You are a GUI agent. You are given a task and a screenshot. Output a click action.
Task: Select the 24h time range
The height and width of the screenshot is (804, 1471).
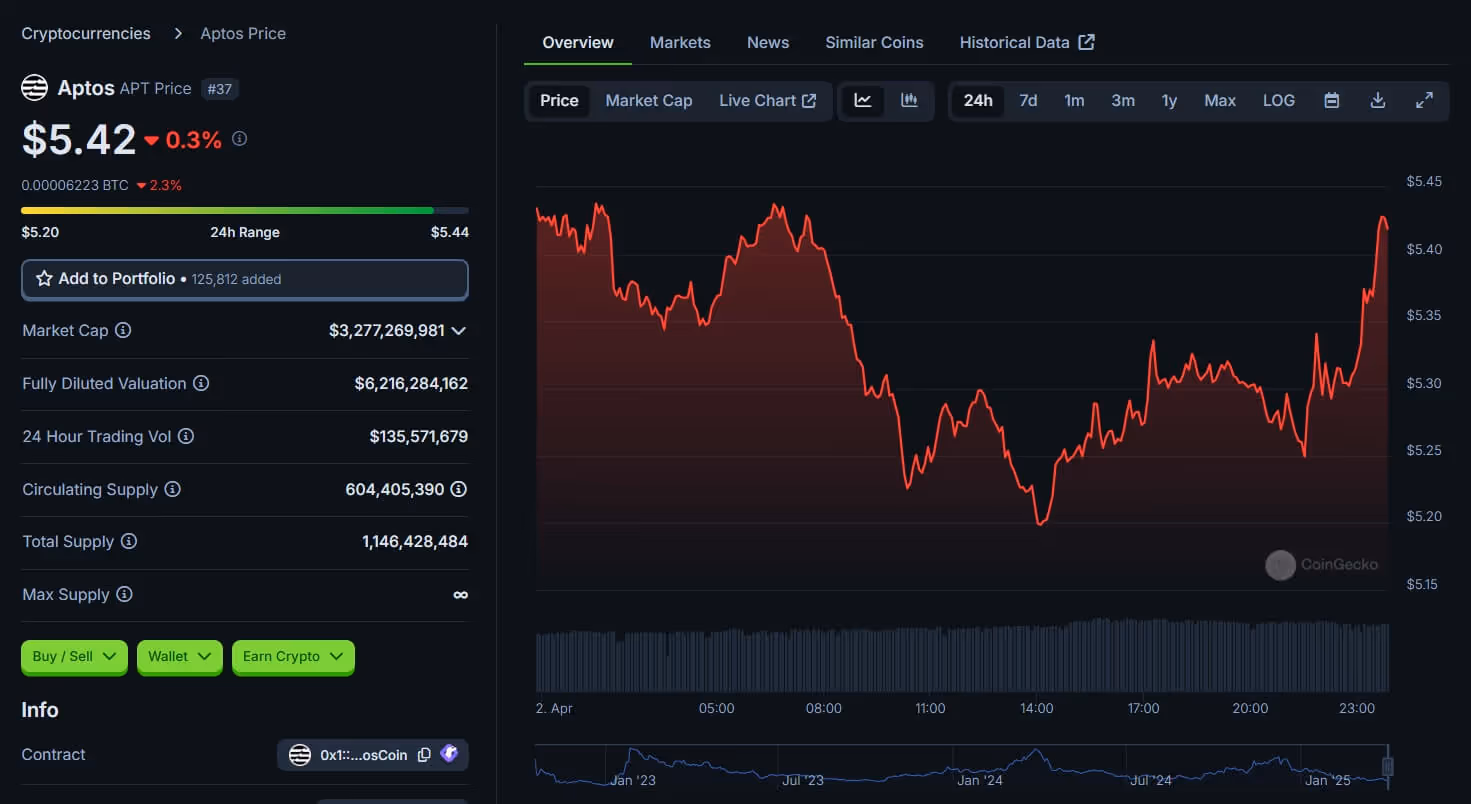pos(978,100)
